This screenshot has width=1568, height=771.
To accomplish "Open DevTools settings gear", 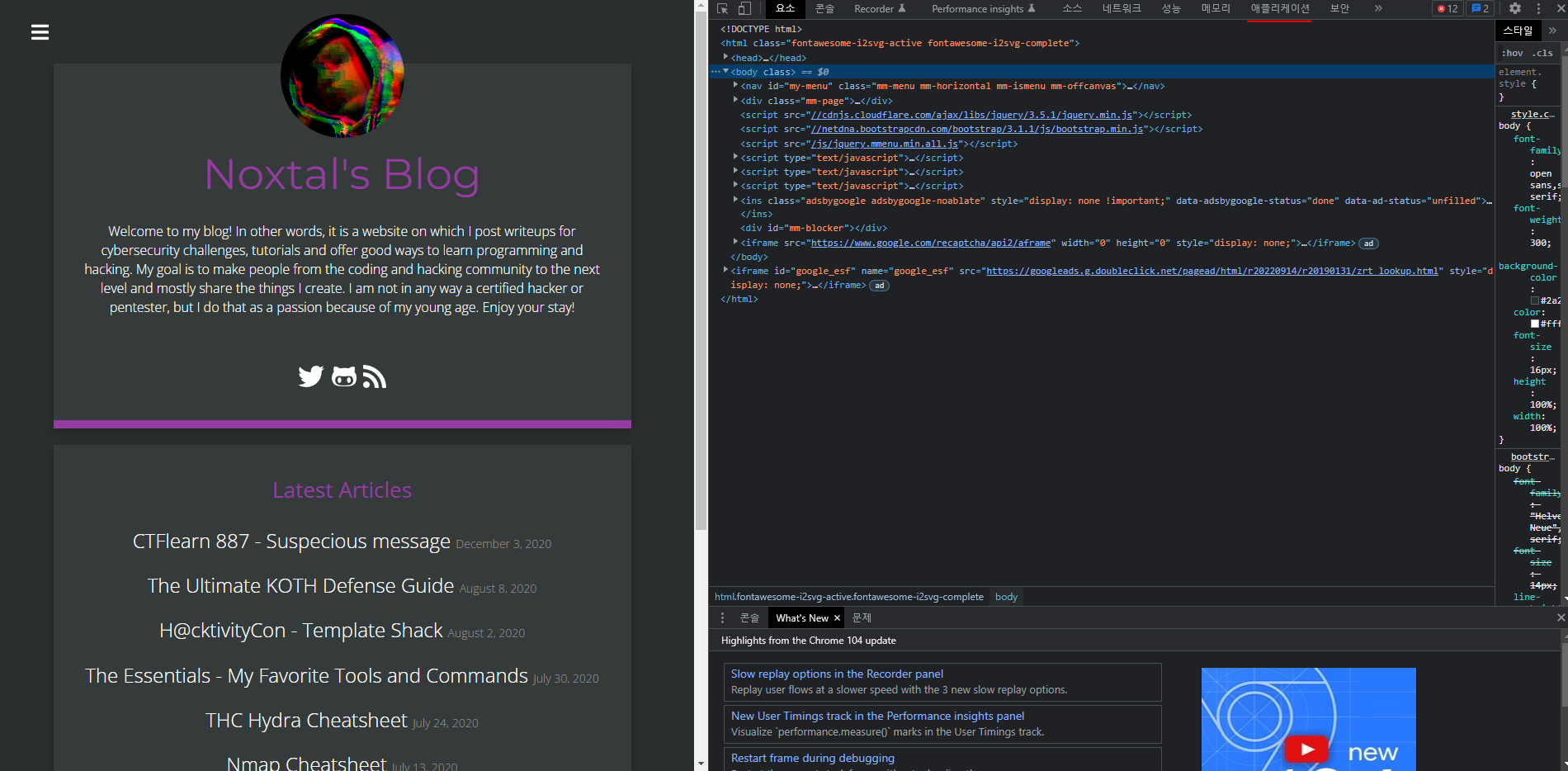I will [1515, 8].
